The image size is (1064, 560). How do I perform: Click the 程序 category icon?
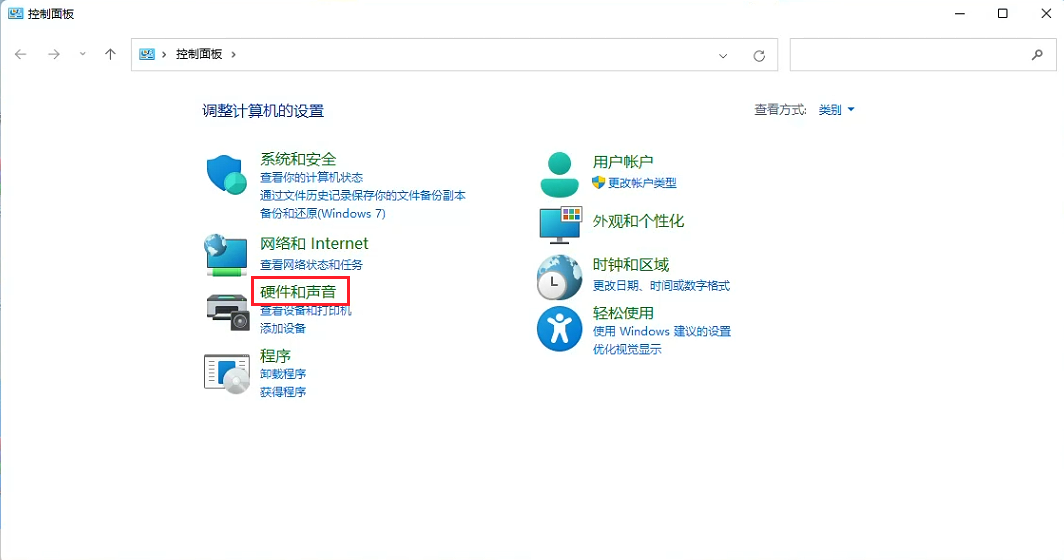227,373
